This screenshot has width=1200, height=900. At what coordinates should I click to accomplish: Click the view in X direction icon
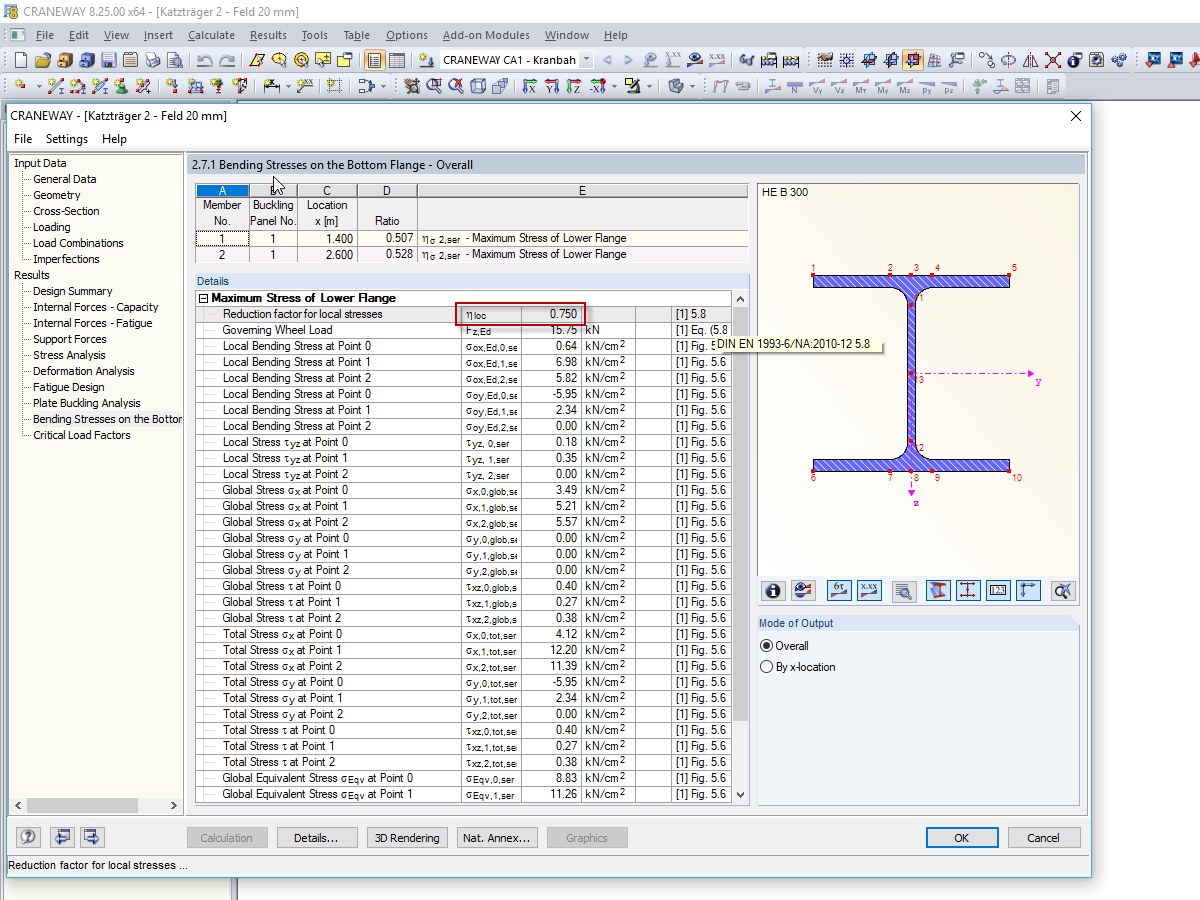pos(530,87)
